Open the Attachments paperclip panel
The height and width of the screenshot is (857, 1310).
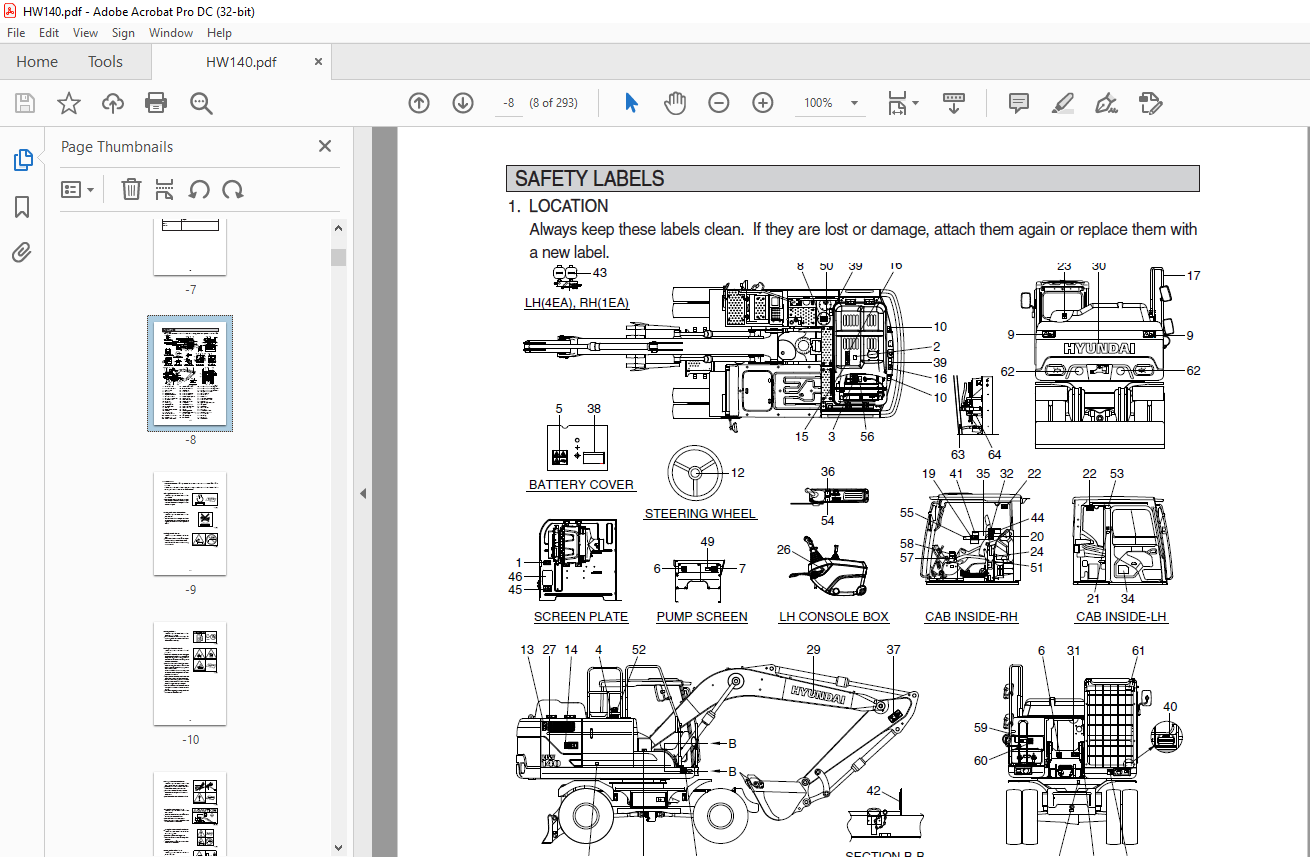(22, 252)
